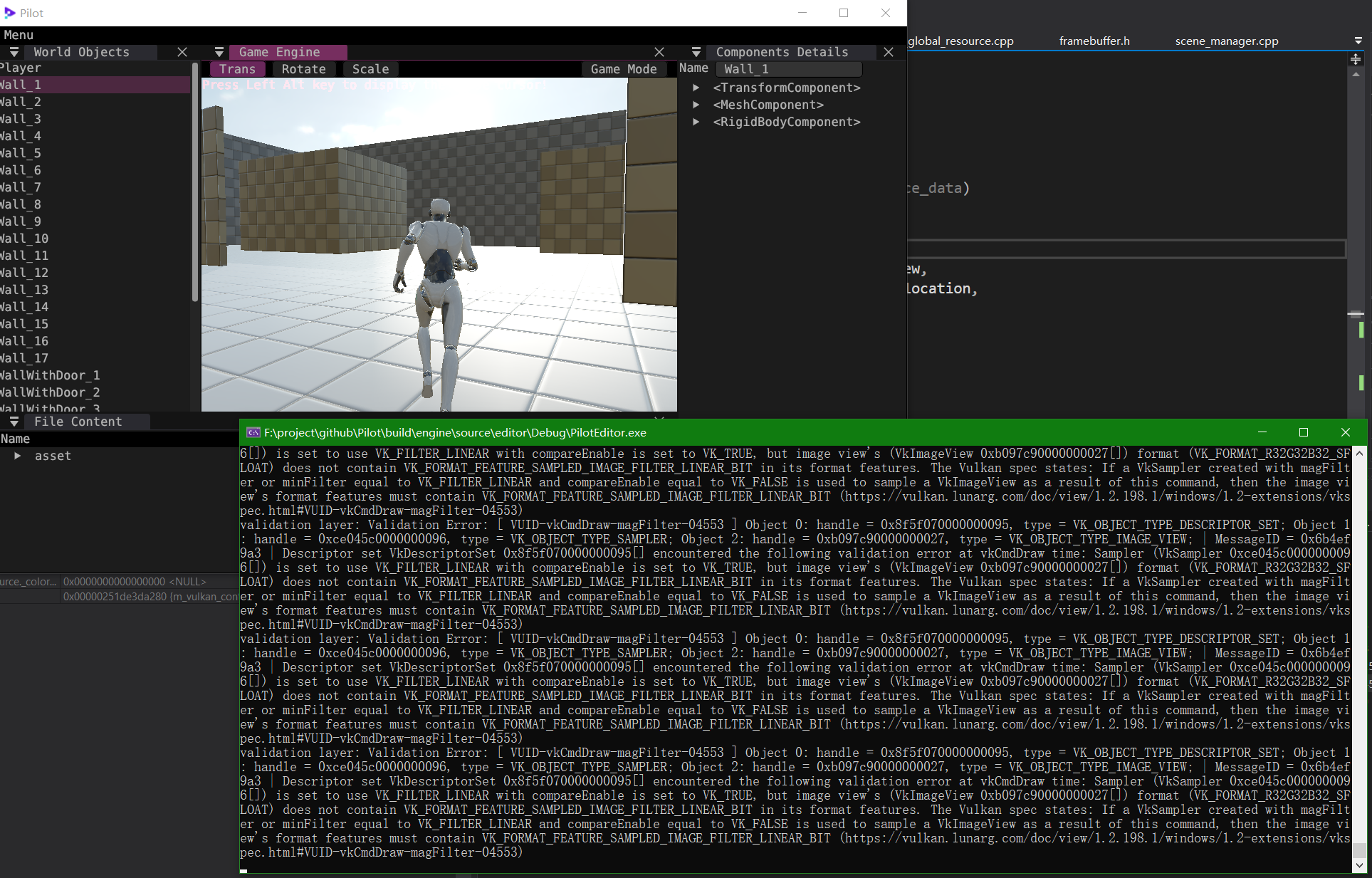The height and width of the screenshot is (878, 1372).
Task: Open the Menu bar item
Action: [x=18, y=34]
